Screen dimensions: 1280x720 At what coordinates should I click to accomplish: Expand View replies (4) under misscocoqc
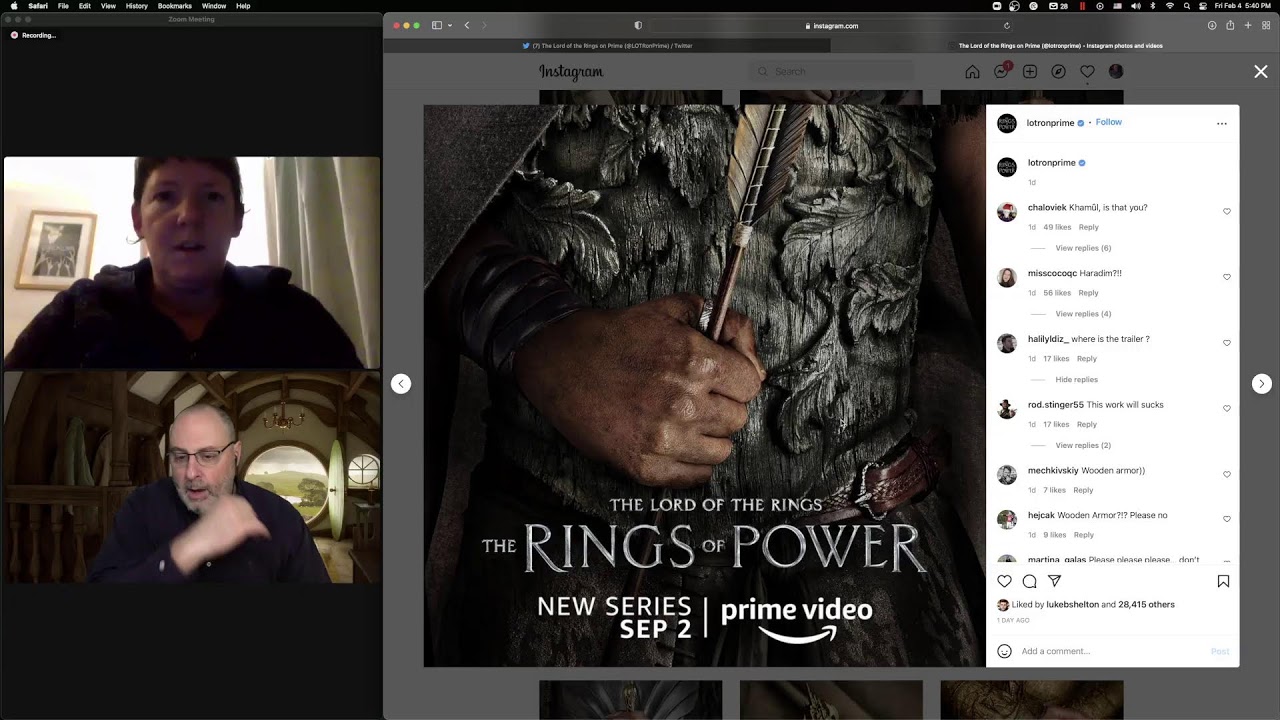coord(1083,314)
